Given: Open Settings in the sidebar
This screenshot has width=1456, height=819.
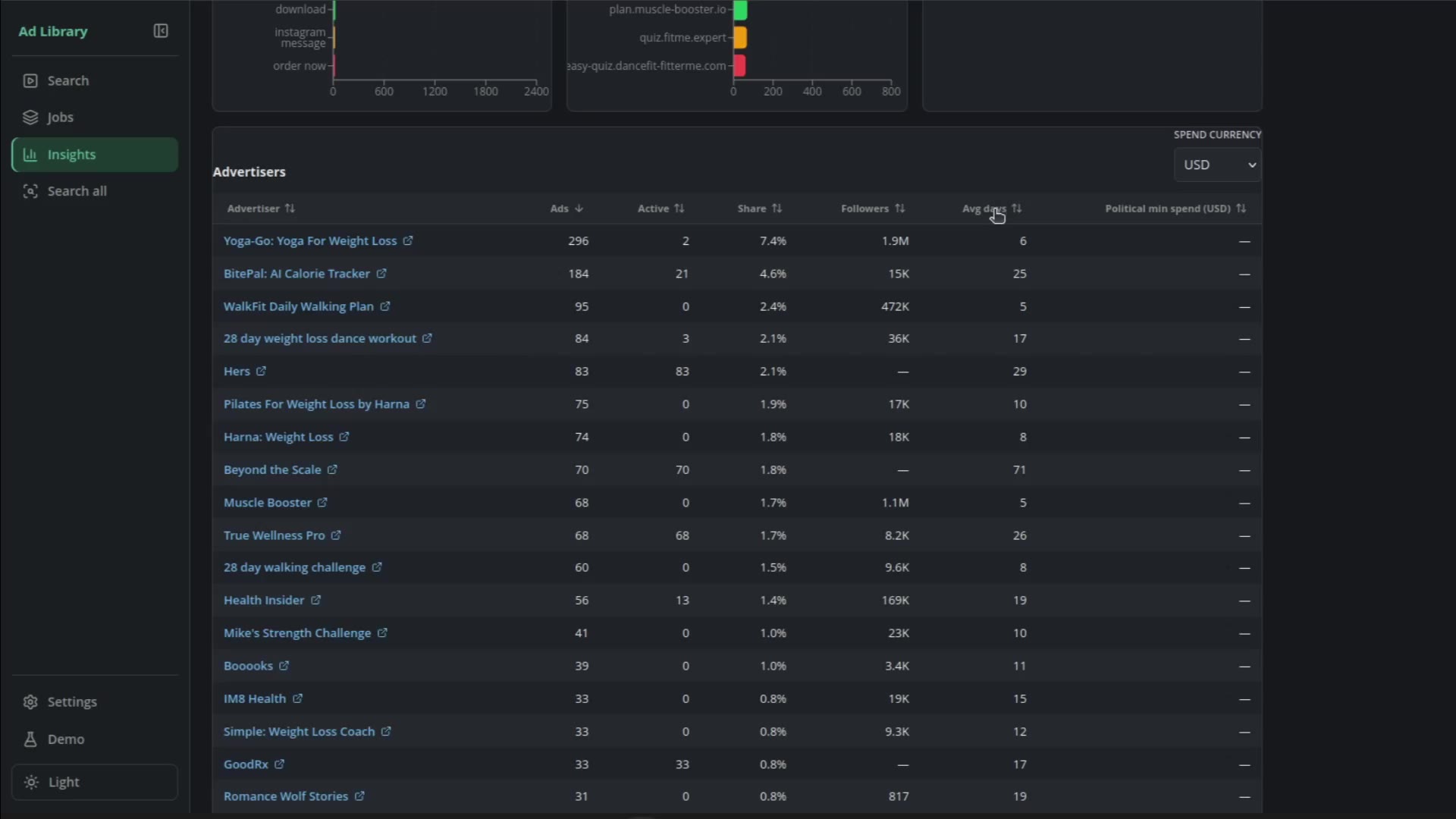Looking at the screenshot, I should point(95,702).
